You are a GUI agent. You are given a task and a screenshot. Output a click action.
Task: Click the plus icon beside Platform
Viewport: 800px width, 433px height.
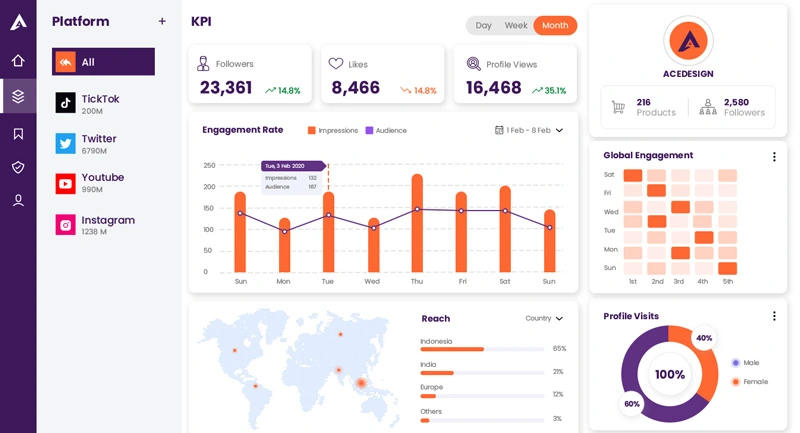[162, 21]
